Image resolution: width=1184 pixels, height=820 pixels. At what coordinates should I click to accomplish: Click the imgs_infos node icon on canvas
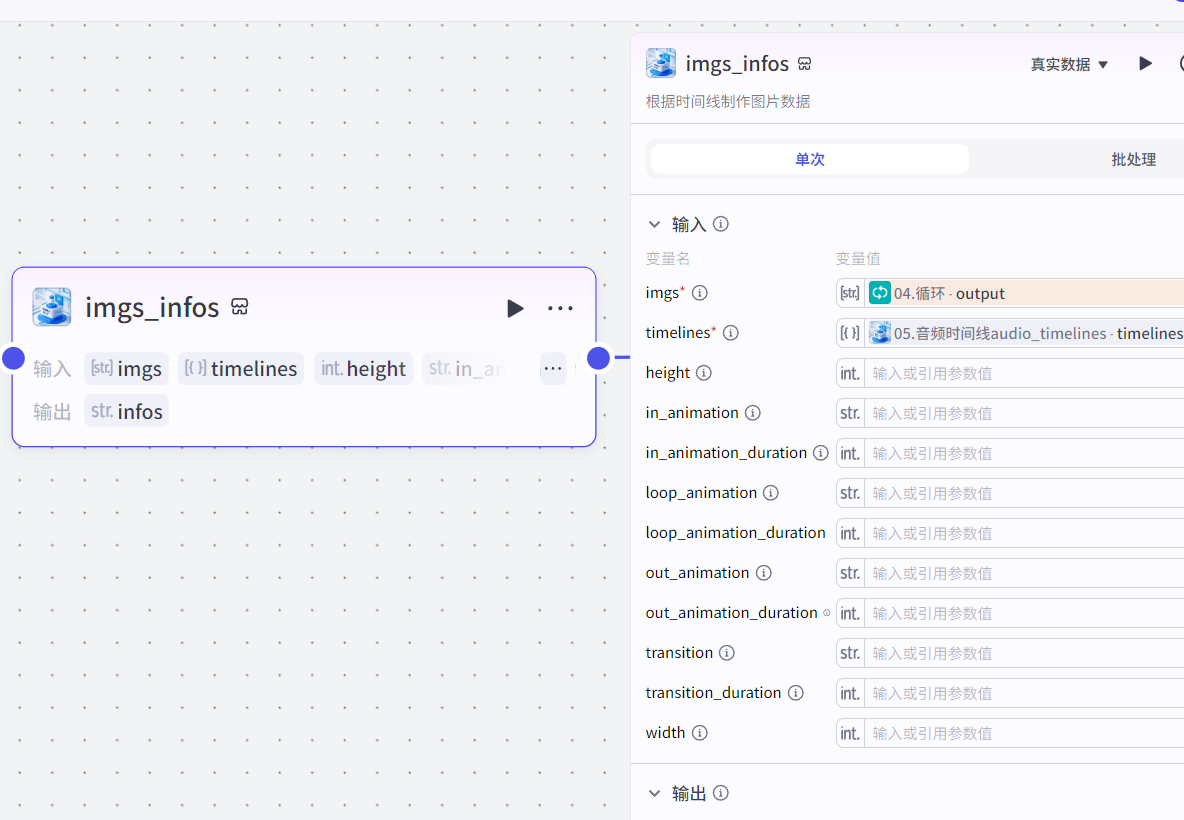(x=52, y=307)
